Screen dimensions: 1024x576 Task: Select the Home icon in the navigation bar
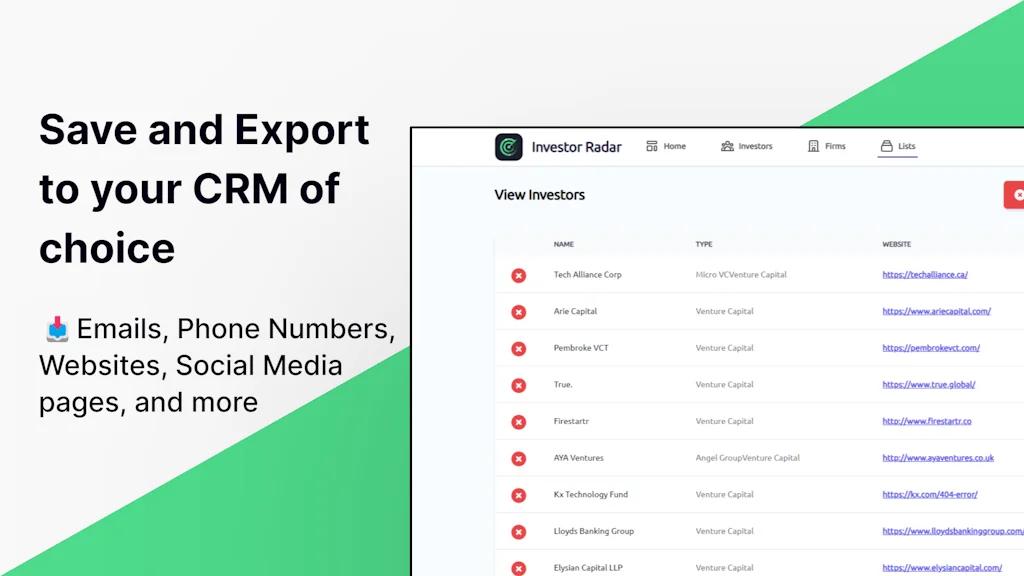coord(650,145)
